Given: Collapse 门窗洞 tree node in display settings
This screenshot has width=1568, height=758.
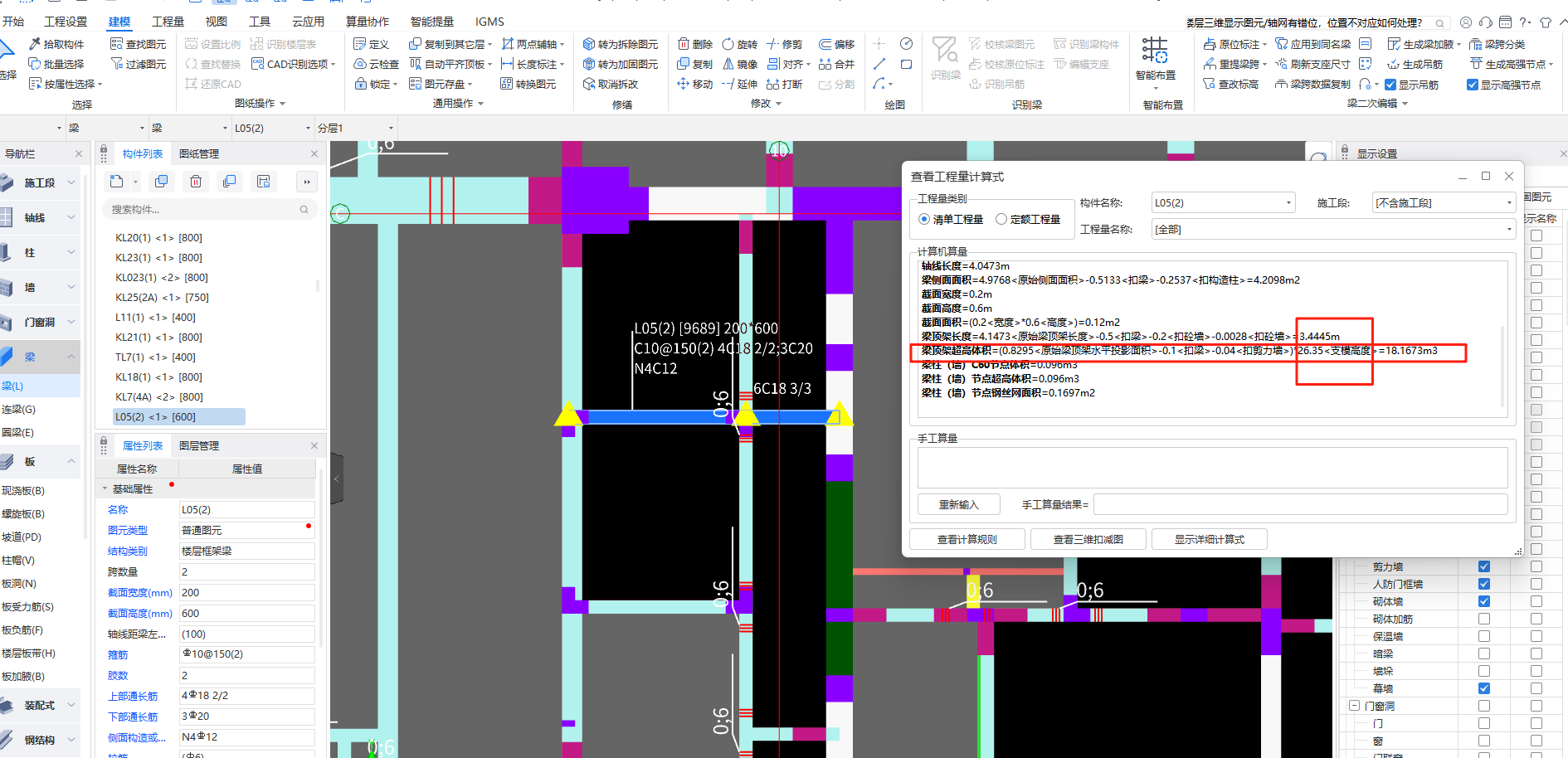Looking at the screenshot, I should pos(1354,706).
